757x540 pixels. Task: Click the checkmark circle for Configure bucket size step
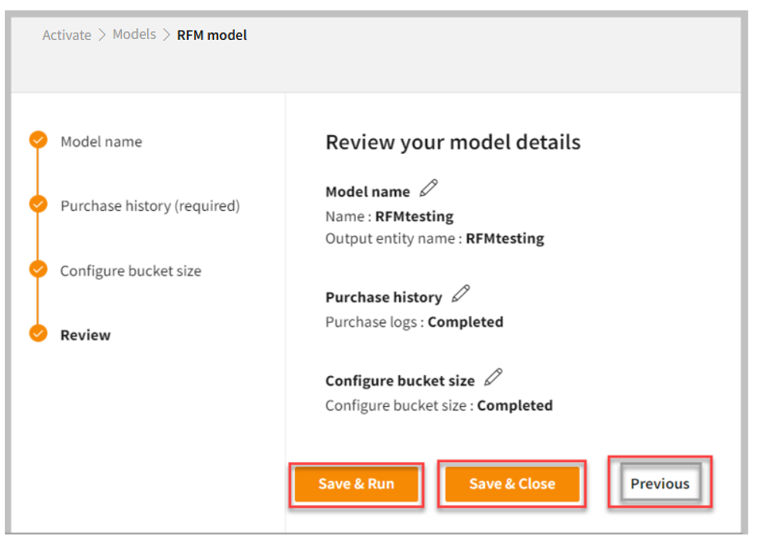[38, 270]
